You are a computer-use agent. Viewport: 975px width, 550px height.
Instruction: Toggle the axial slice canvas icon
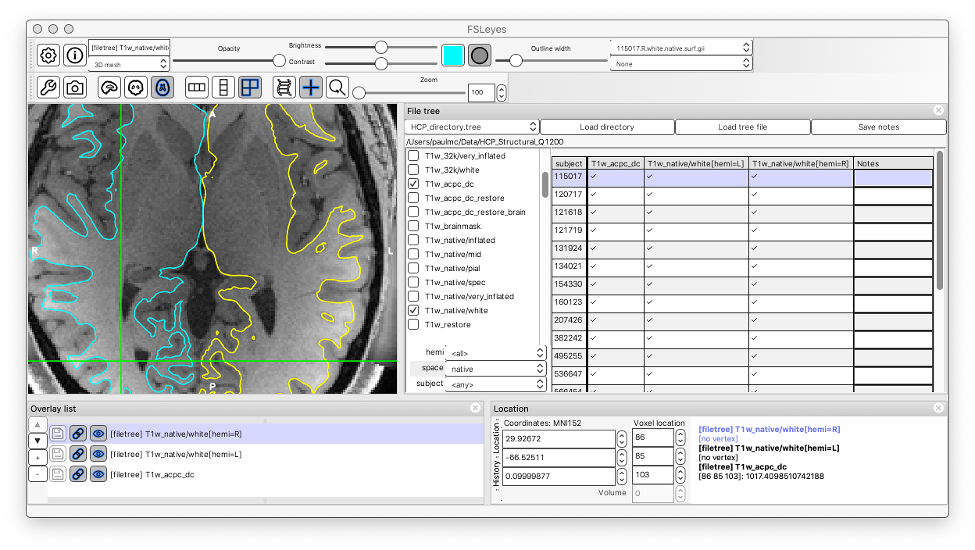[x=161, y=88]
